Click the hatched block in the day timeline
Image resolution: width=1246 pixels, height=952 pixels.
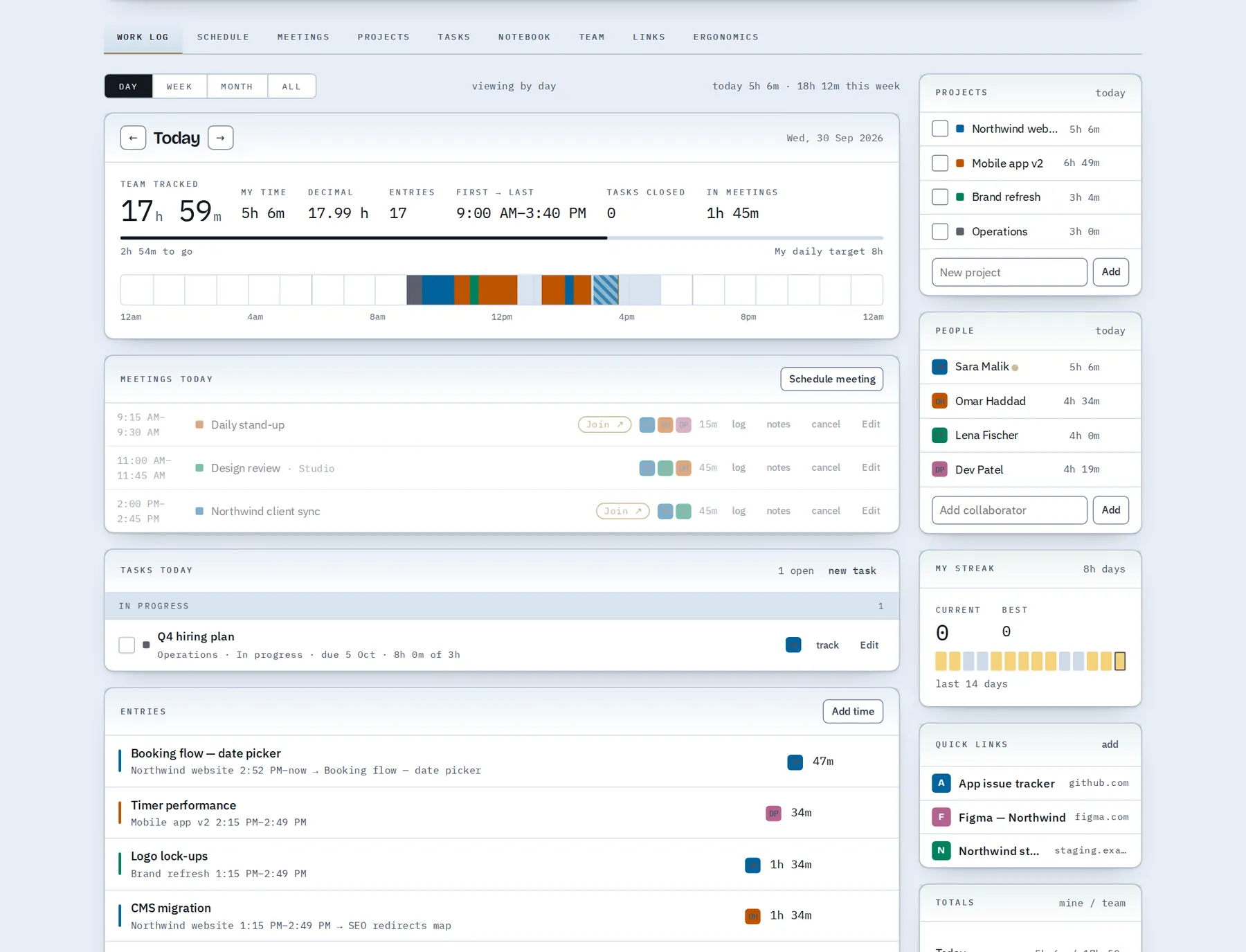(606, 290)
